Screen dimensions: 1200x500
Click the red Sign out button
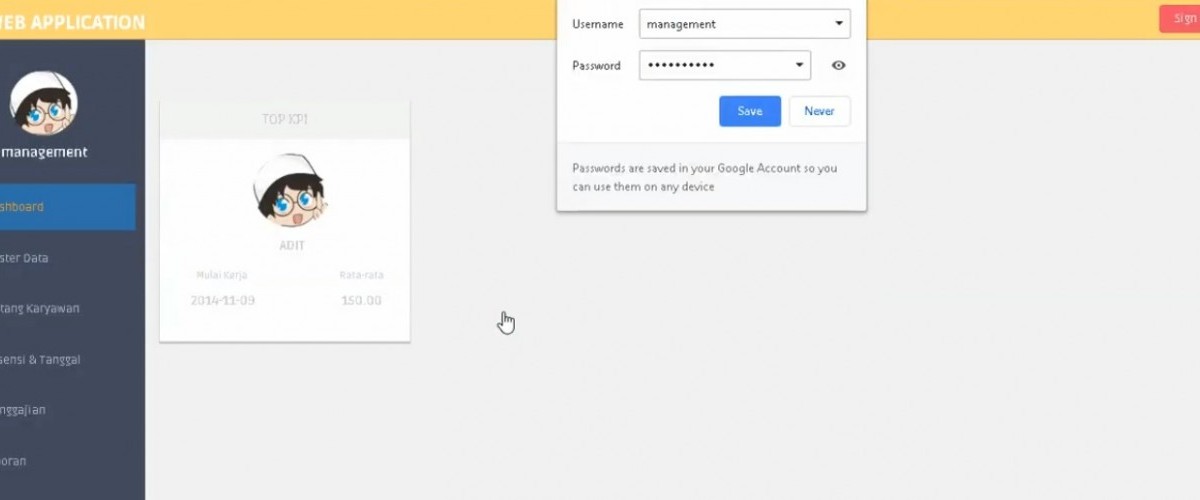tap(1181, 19)
